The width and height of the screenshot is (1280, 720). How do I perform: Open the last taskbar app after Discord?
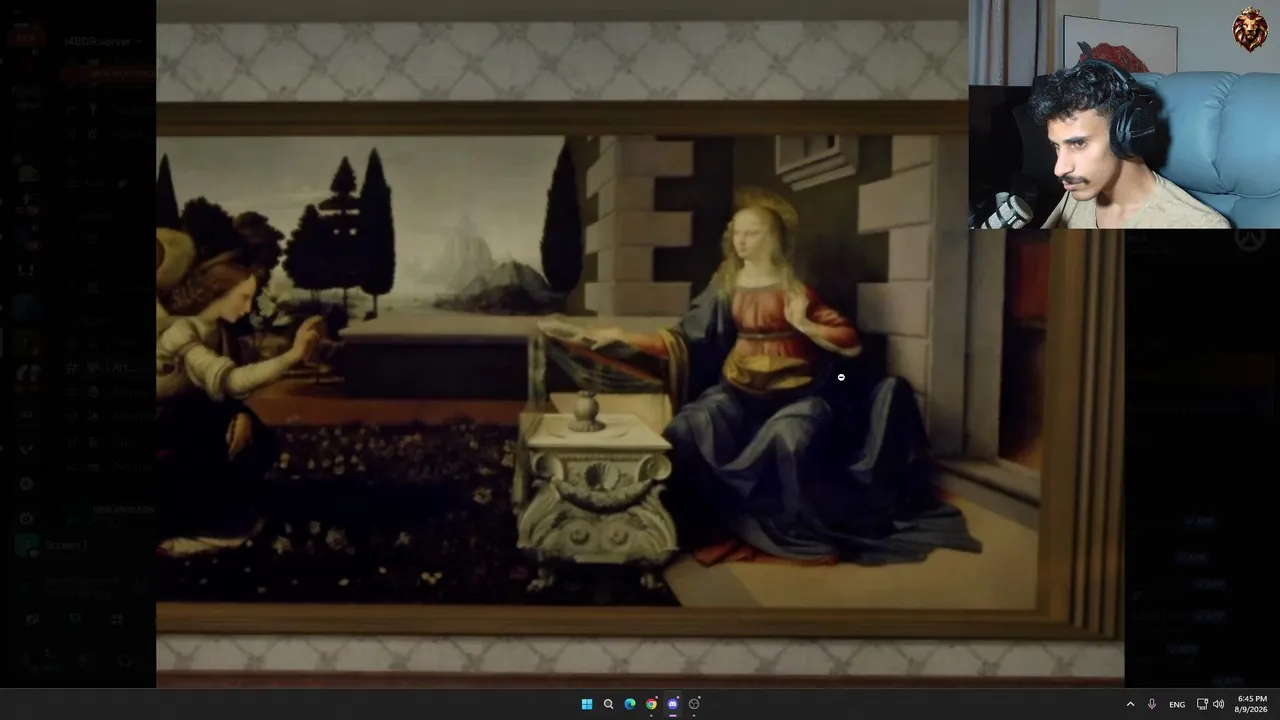pyautogui.click(x=694, y=704)
